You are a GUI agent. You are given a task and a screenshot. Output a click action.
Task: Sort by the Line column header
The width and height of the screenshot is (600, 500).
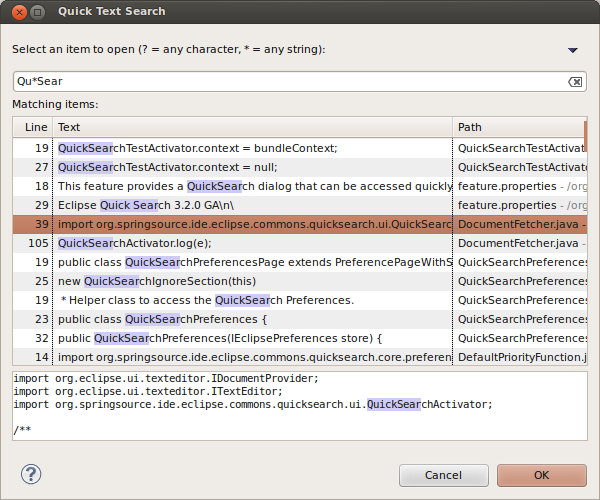point(33,127)
